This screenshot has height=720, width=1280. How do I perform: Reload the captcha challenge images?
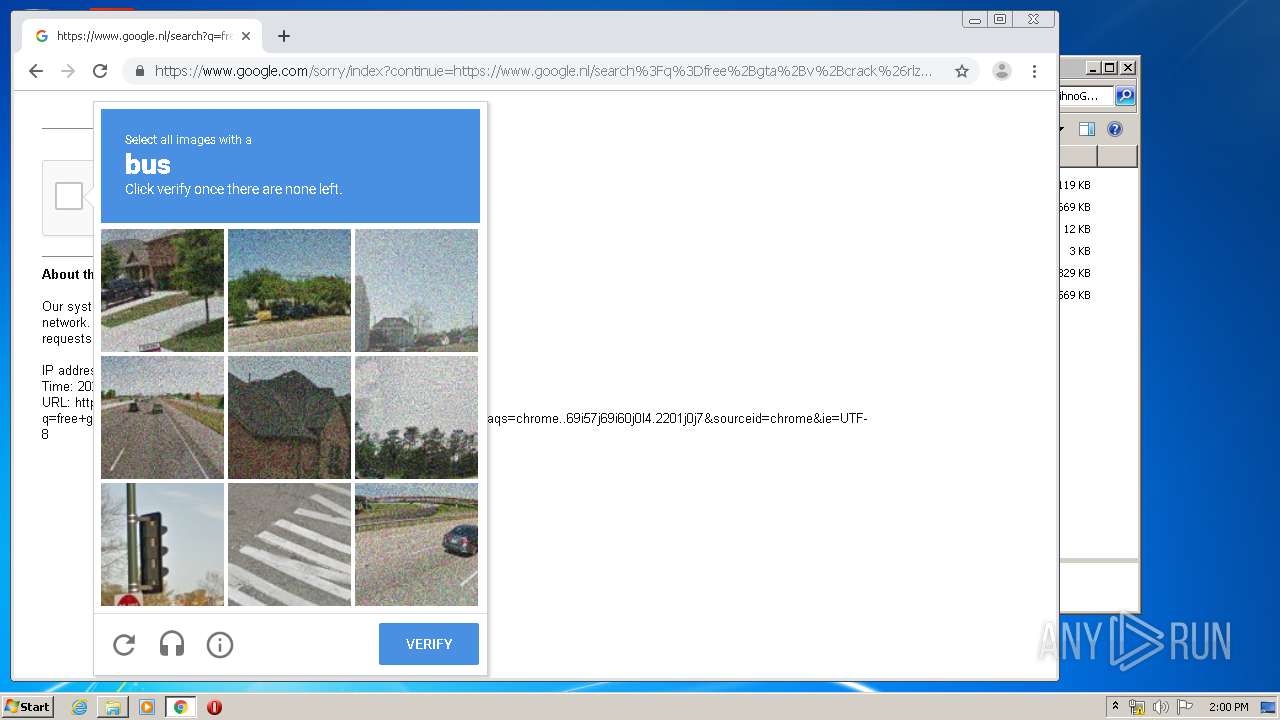[x=124, y=645]
